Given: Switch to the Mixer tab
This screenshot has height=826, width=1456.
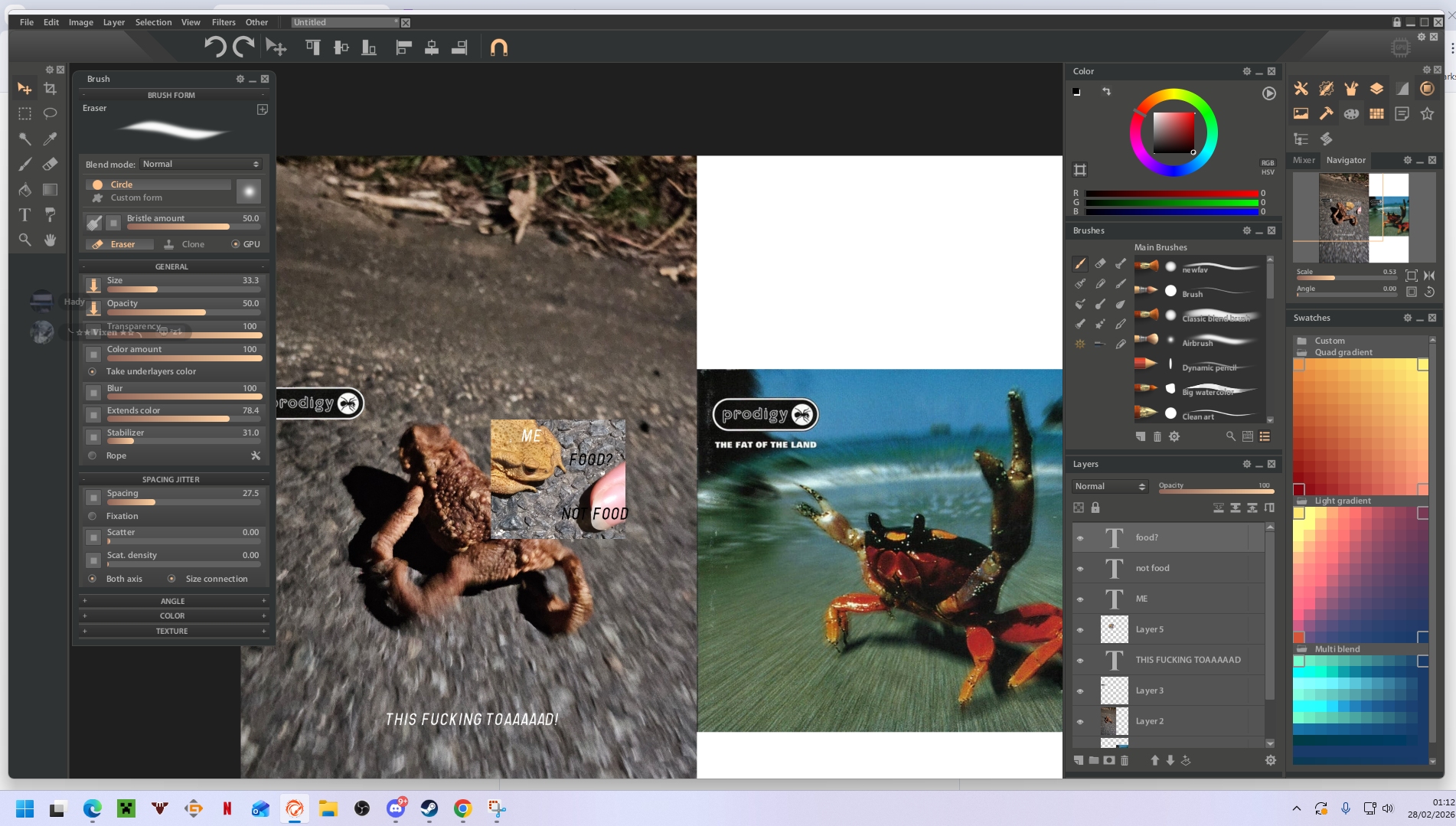Looking at the screenshot, I should [x=1303, y=160].
